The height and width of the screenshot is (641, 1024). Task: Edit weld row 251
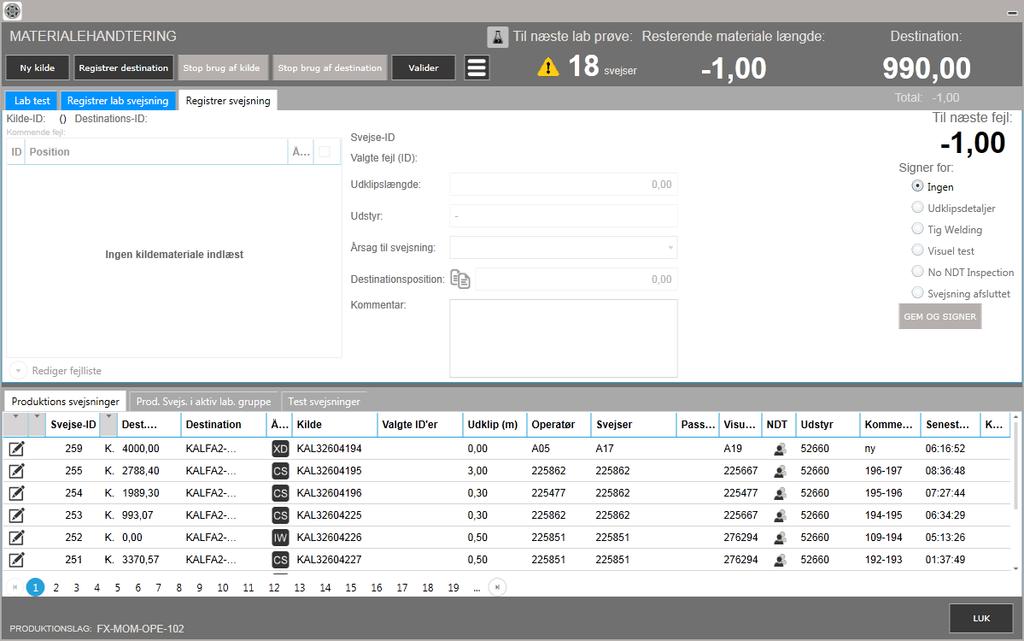pyautogui.click(x=16, y=559)
